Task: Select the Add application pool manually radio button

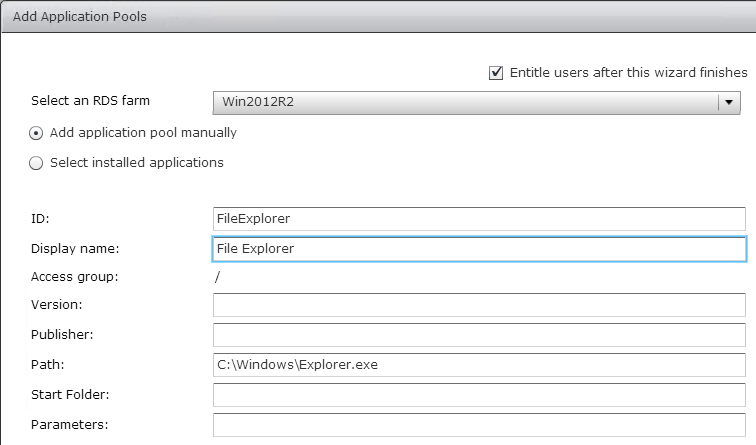Action: coord(36,133)
